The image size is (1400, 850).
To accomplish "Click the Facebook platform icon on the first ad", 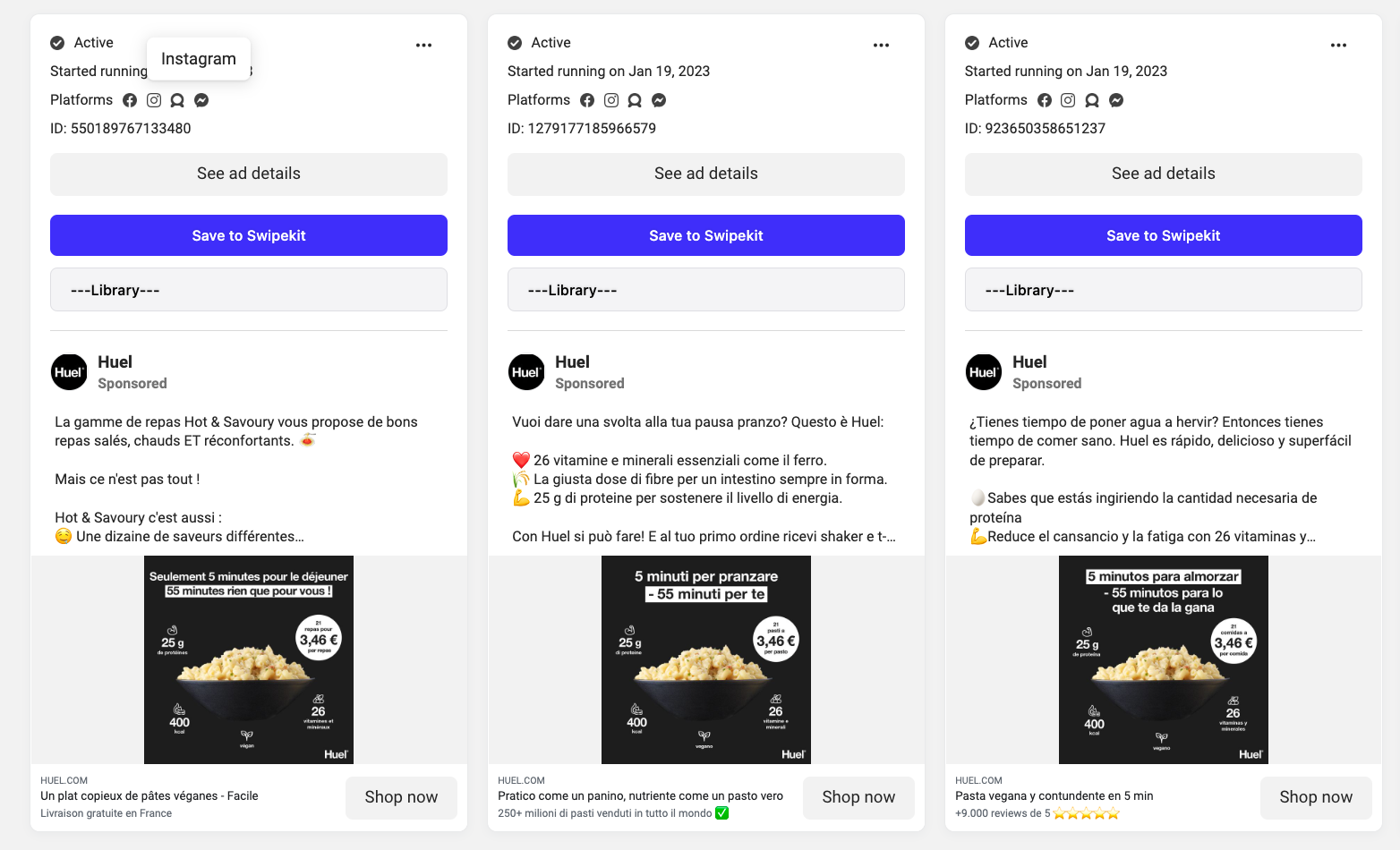I will coord(130,100).
